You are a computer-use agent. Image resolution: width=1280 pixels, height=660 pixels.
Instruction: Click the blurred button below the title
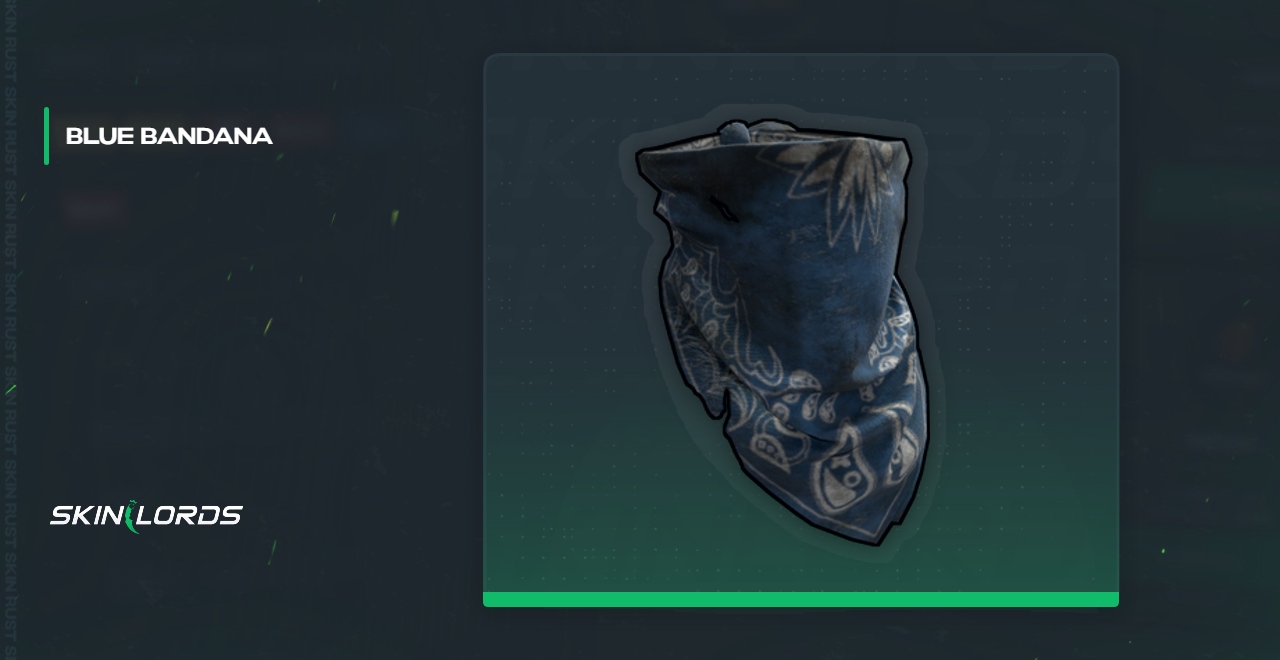[x=95, y=208]
